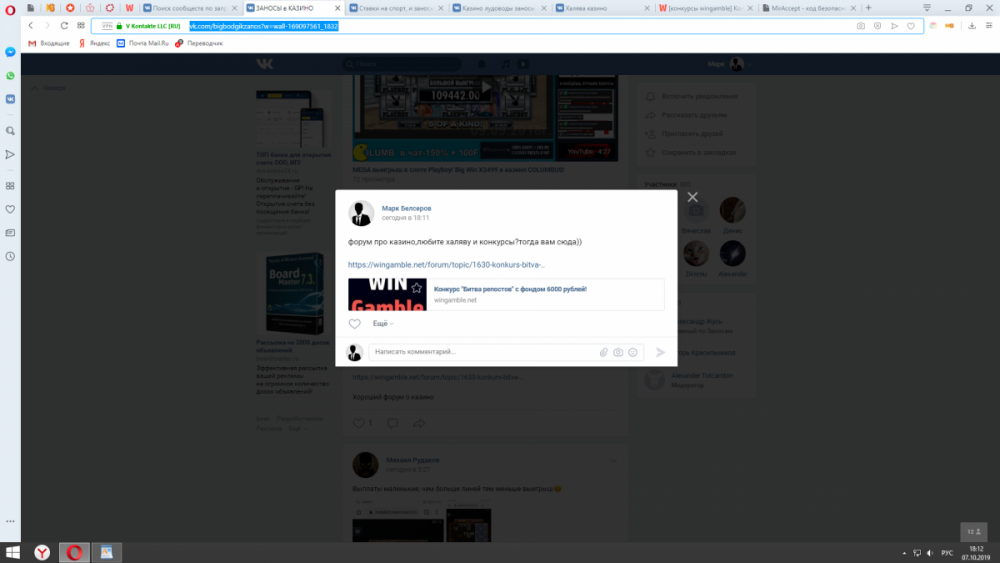Open search from Opera sidebar
Screen dimensions: 1000x563
pyautogui.click(x=10, y=131)
